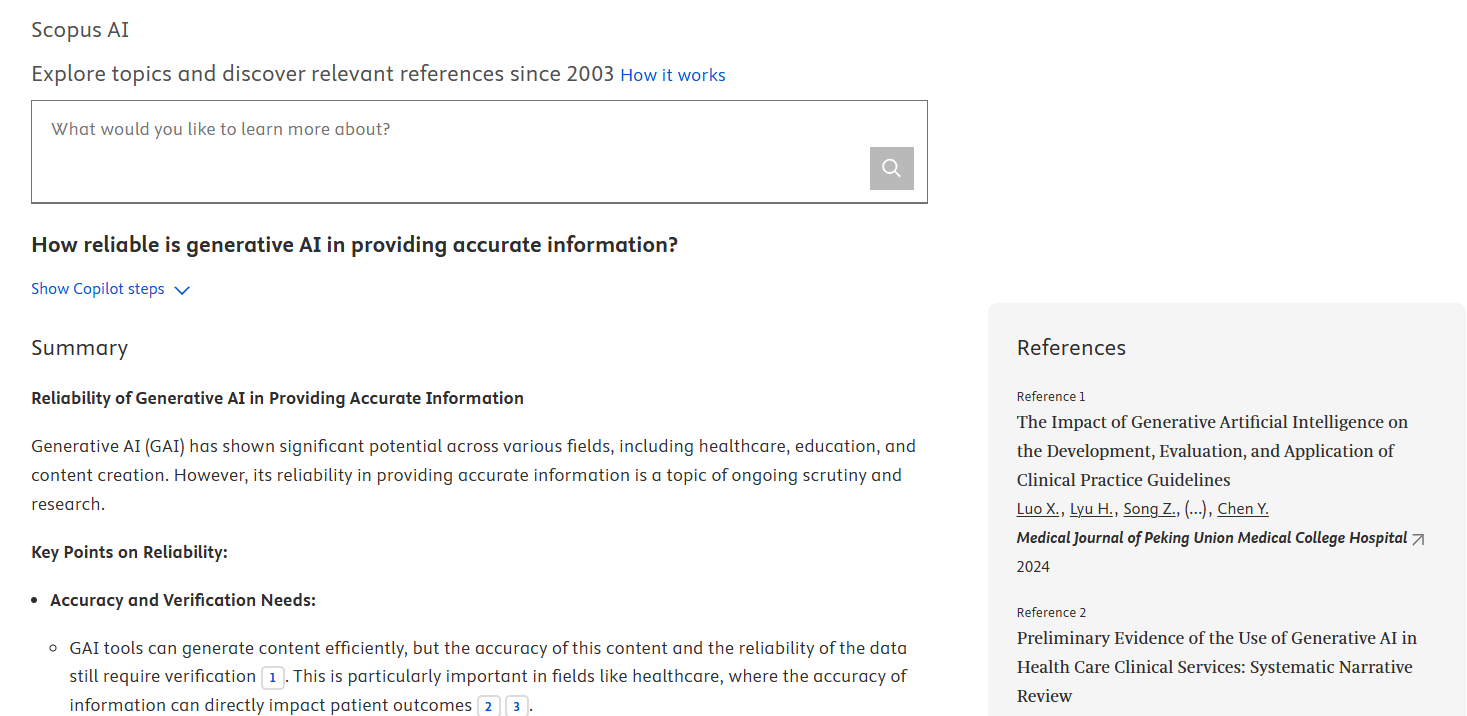The height and width of the screenshot is (716, 1467).
Task: Click citation badge 3 in summary
Action: 516,707
